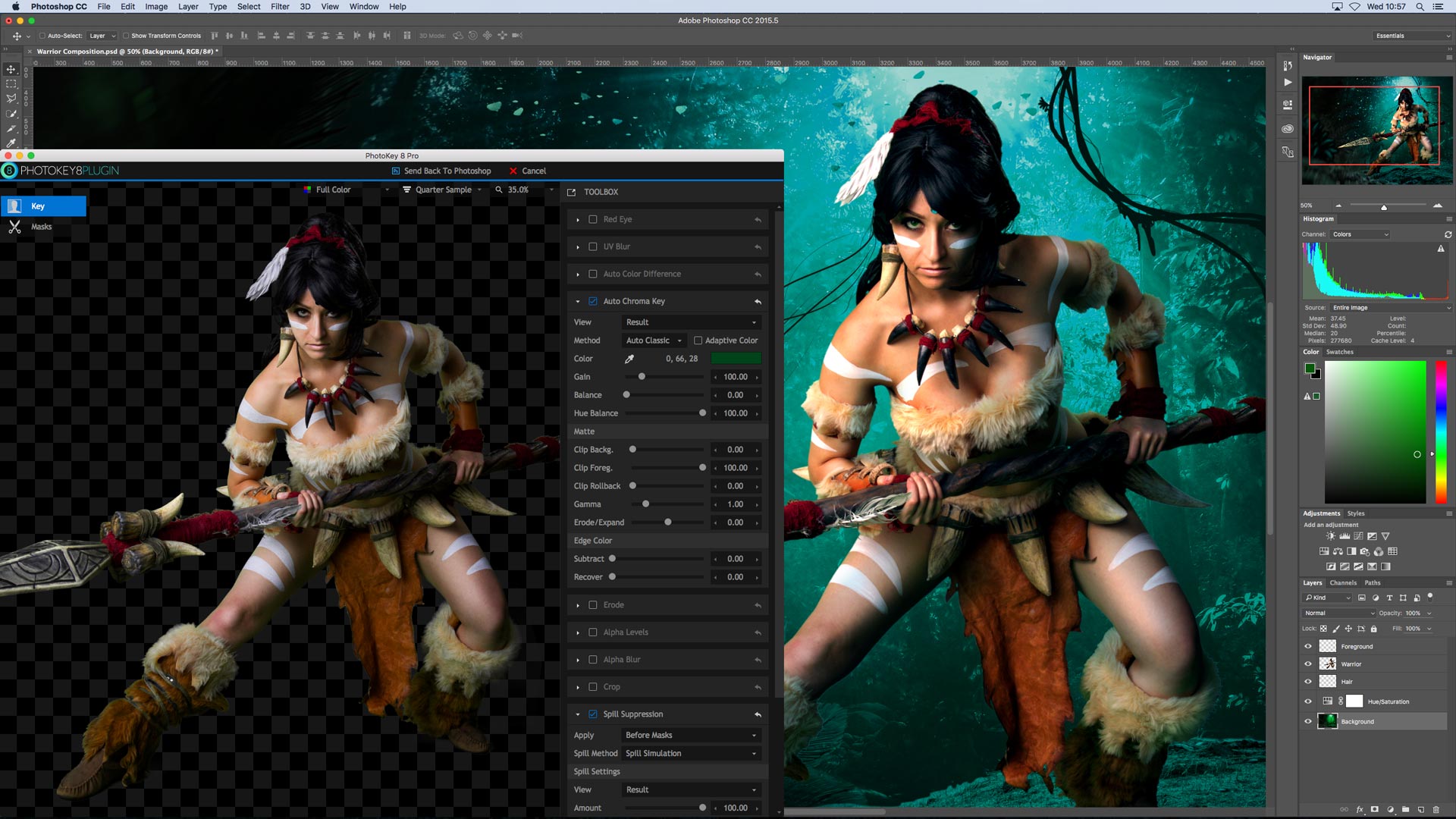1456x819 pixels.
Task: Open the Quarter Sample quality selector
Action: click(x=443, y=190)
